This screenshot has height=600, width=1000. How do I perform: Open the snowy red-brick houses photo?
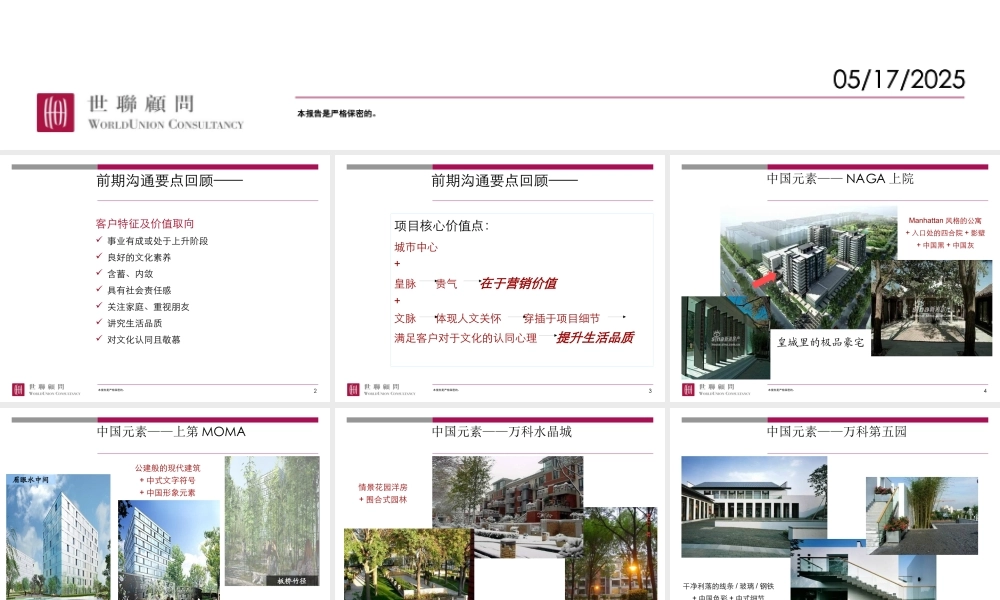tap(508, 507)
